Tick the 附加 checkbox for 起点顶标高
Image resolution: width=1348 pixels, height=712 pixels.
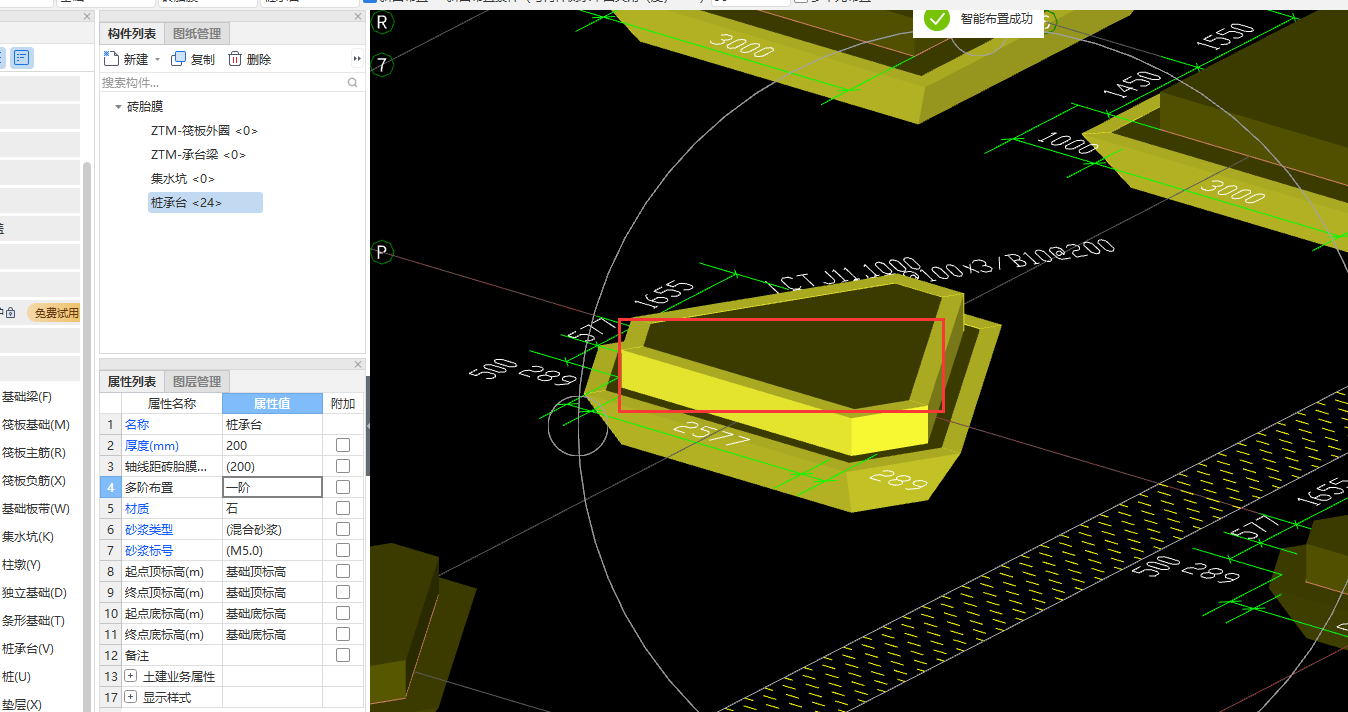click(343, 571)
